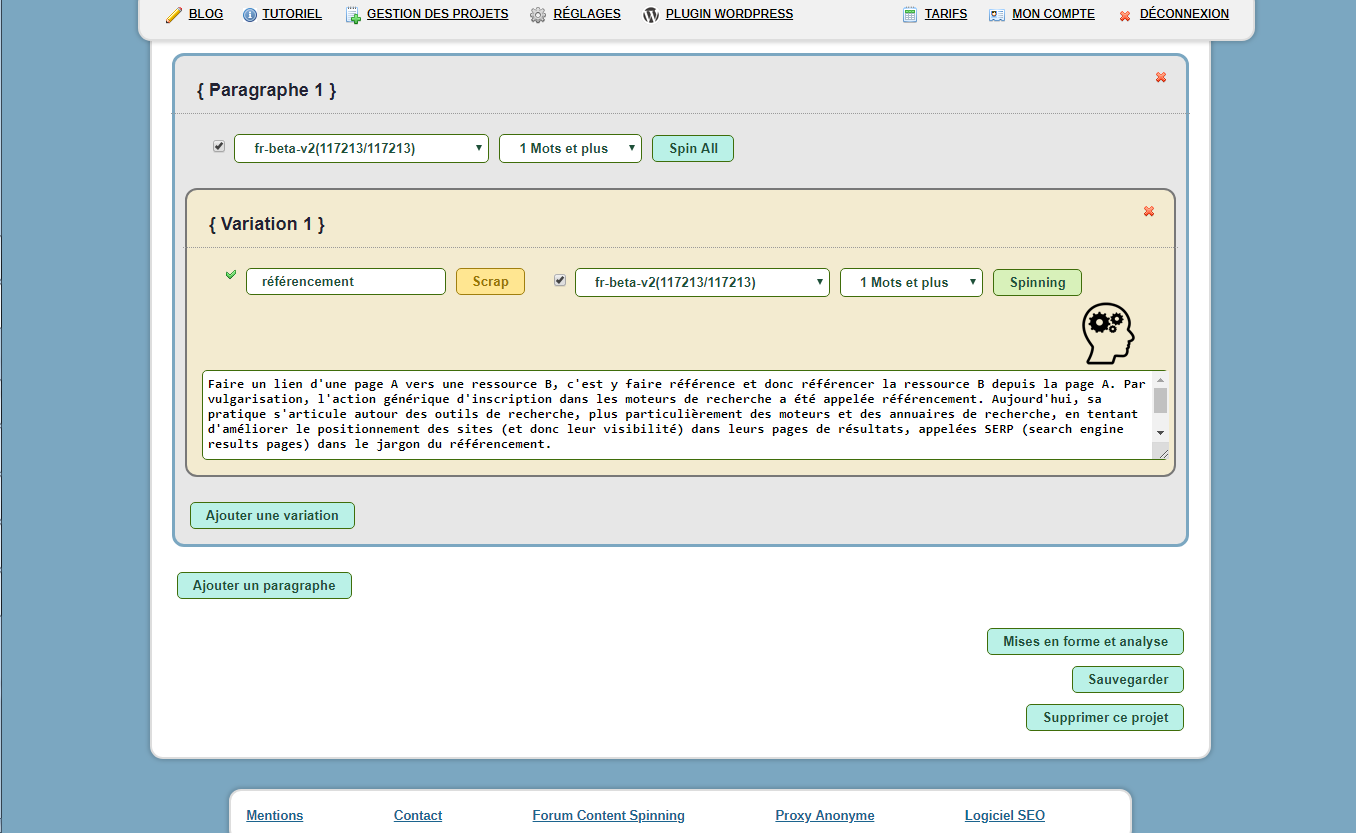The image size is (1356, 833).
Task: Open the RÉGLAGES menu item
Action: [587, 14]
